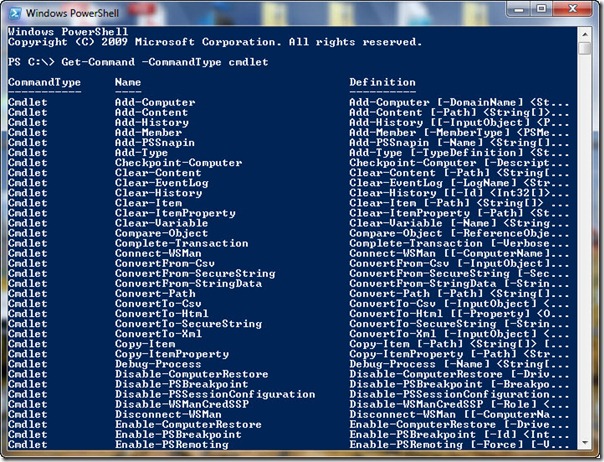The image size is (604, 462).
Task: Click 'Copy-ItemProperty' in the Name column
Action: (x=172, y=354)
